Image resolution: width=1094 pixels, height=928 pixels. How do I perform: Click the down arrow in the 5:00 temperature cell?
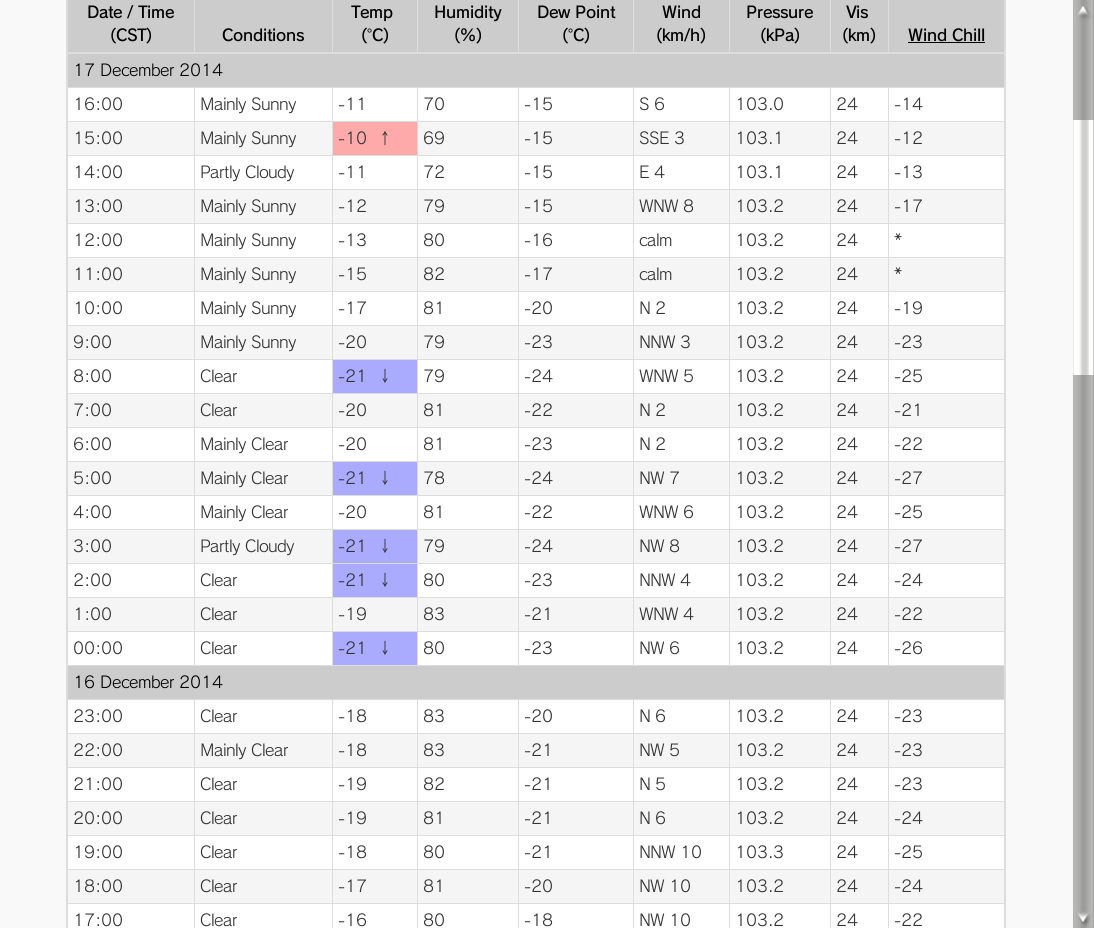pyautogui.click(x=384, y=478)
